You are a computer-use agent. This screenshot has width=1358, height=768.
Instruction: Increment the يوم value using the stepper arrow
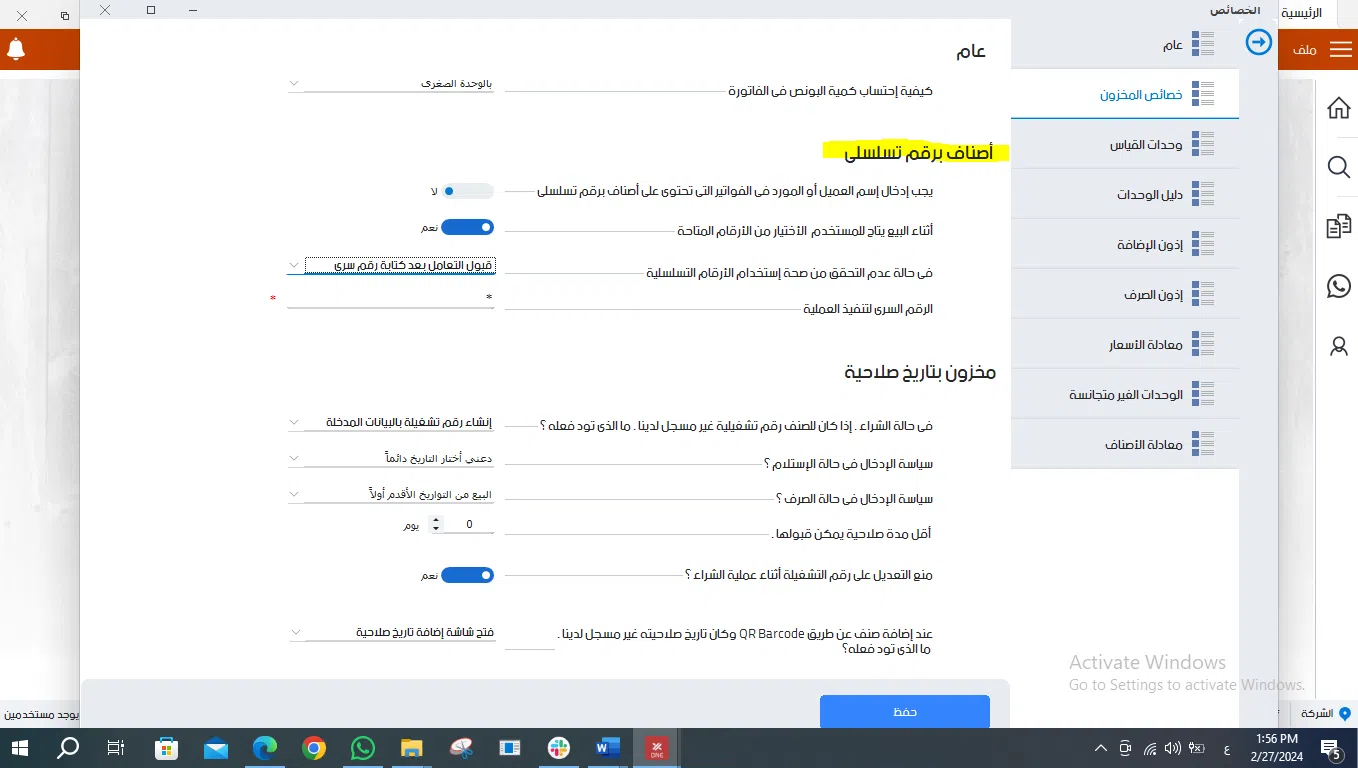click(x=435, y=518)
